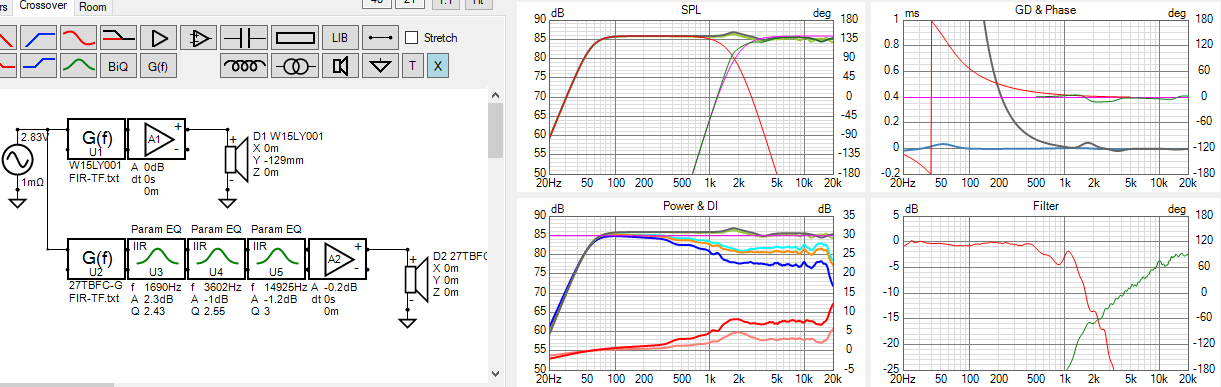This screenshot has height=387, width=1221.
Task: Add a capacitor component
Action: pyautogui.click(x=243, y=38)
